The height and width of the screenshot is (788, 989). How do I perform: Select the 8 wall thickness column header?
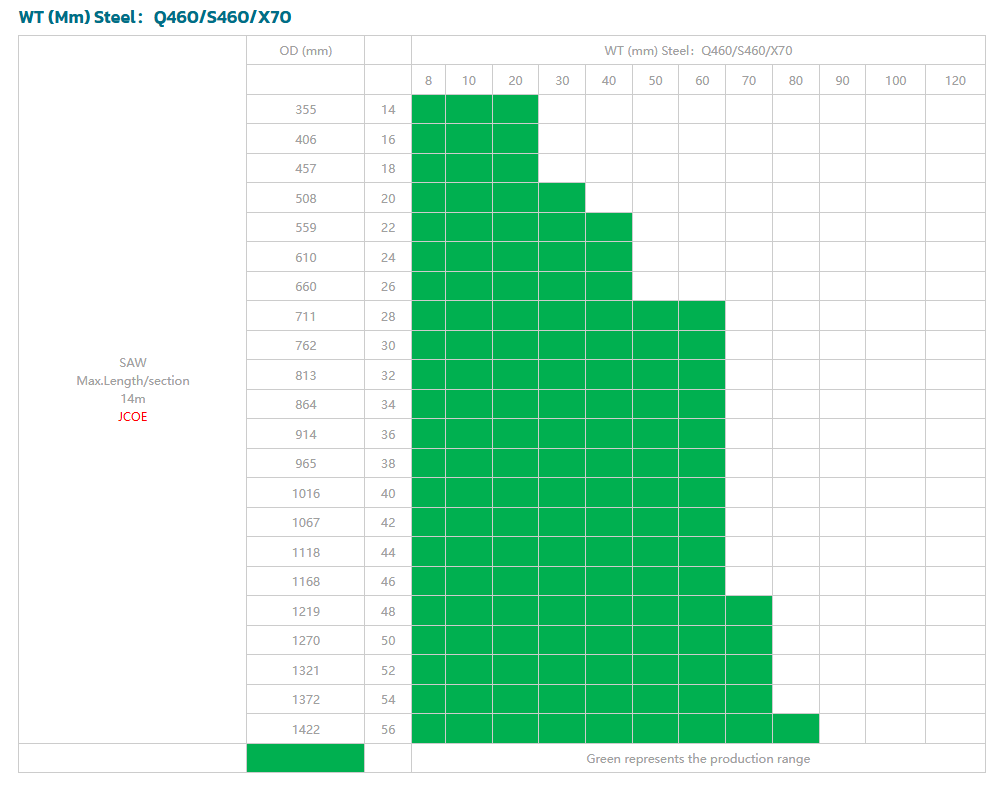(428, 80)
